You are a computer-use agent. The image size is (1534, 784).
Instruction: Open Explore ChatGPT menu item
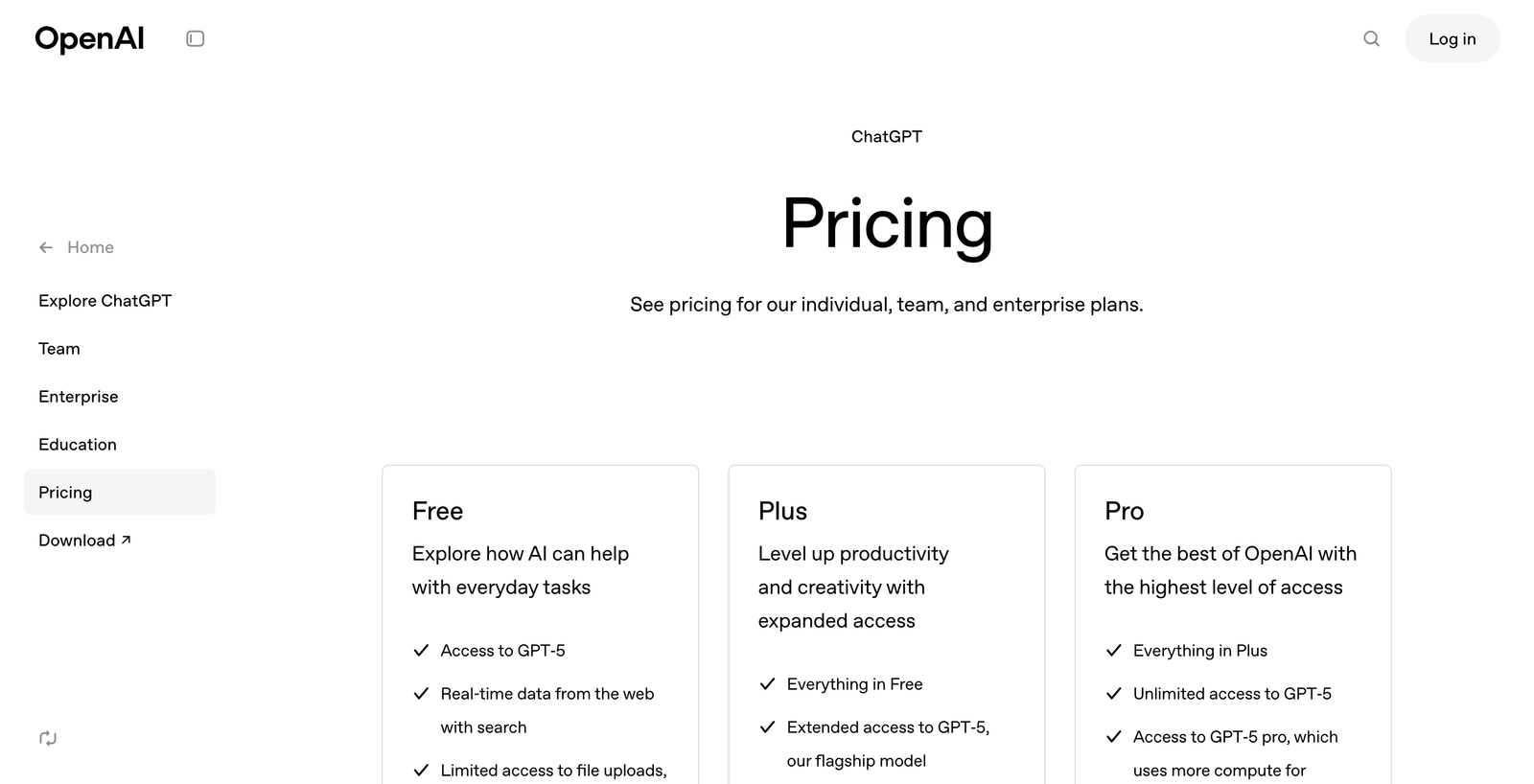pos(105,301)
